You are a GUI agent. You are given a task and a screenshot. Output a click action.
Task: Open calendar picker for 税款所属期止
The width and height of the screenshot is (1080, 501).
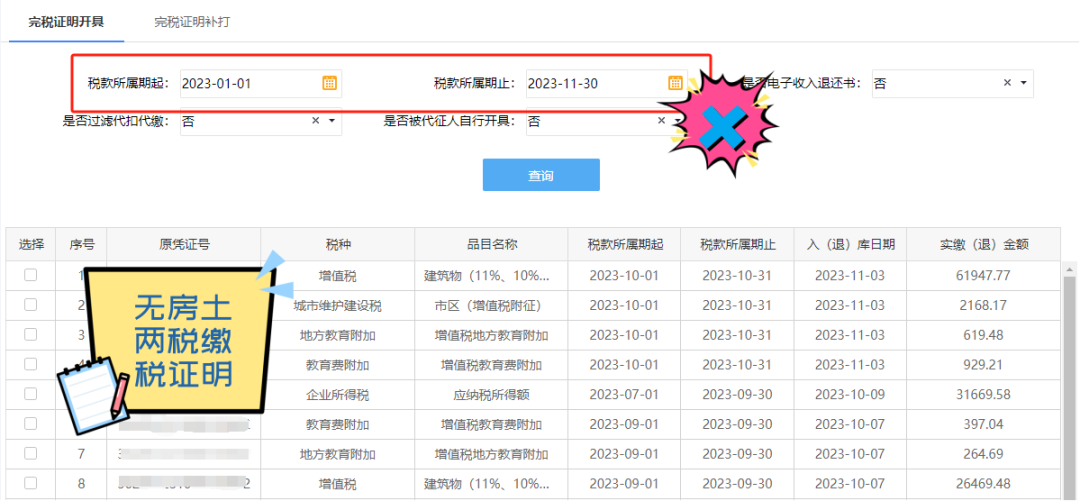pyautogui.click(x=676, y=83)
